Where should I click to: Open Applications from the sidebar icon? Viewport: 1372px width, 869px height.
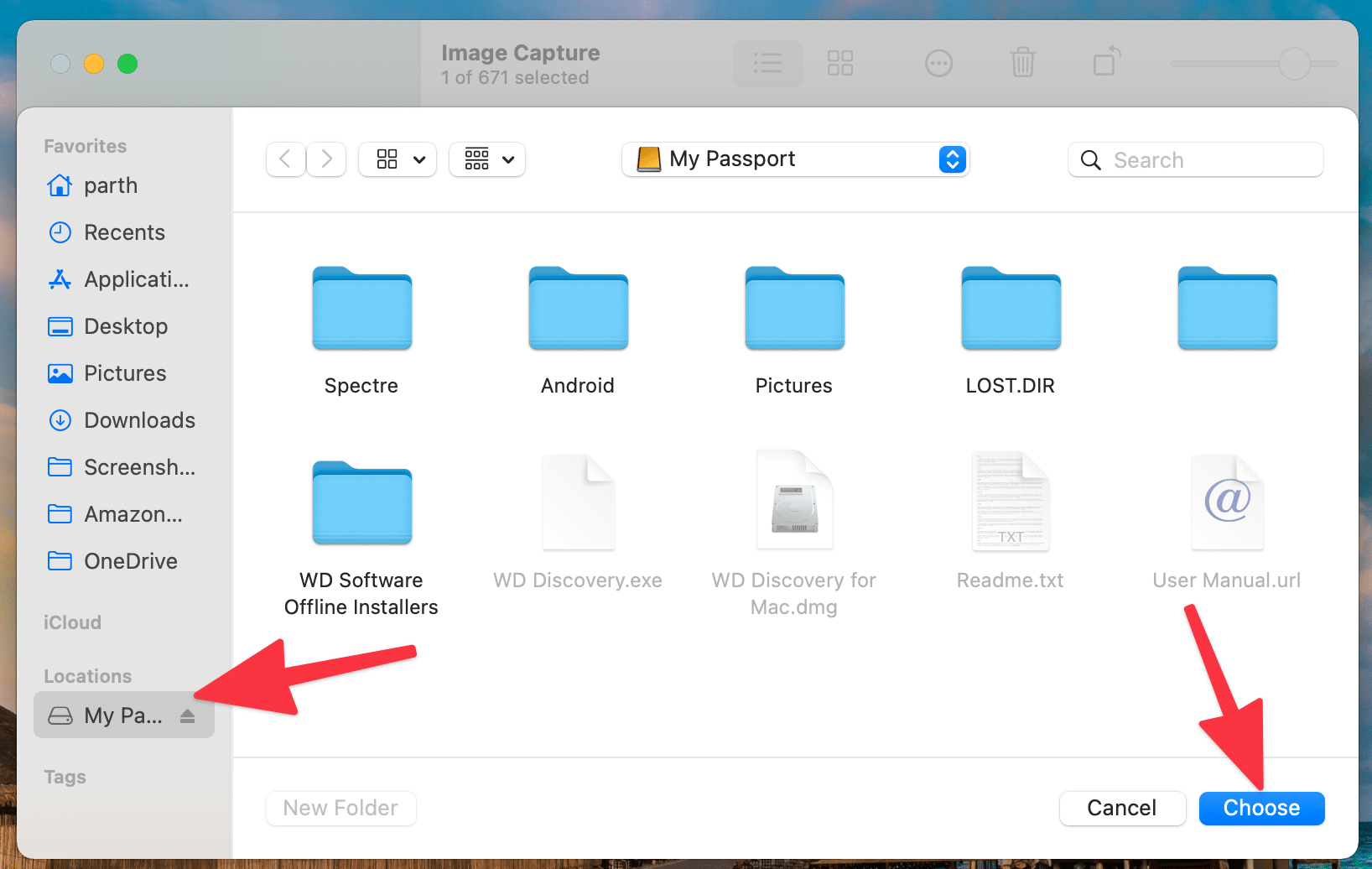click(60, 279)
